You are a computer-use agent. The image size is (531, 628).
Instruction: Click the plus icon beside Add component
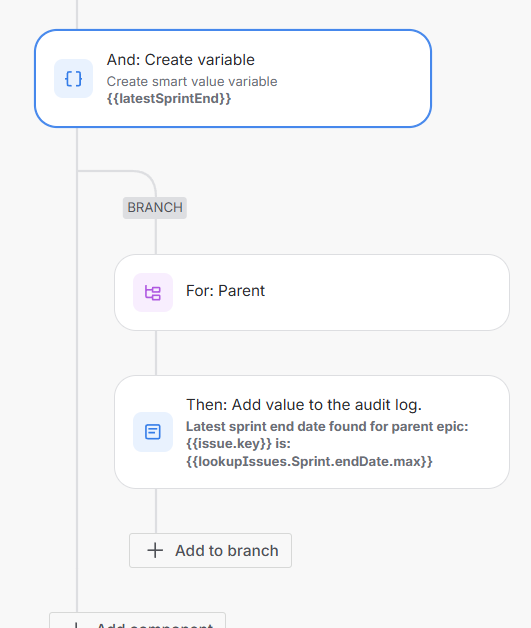(x=75, y=625)
